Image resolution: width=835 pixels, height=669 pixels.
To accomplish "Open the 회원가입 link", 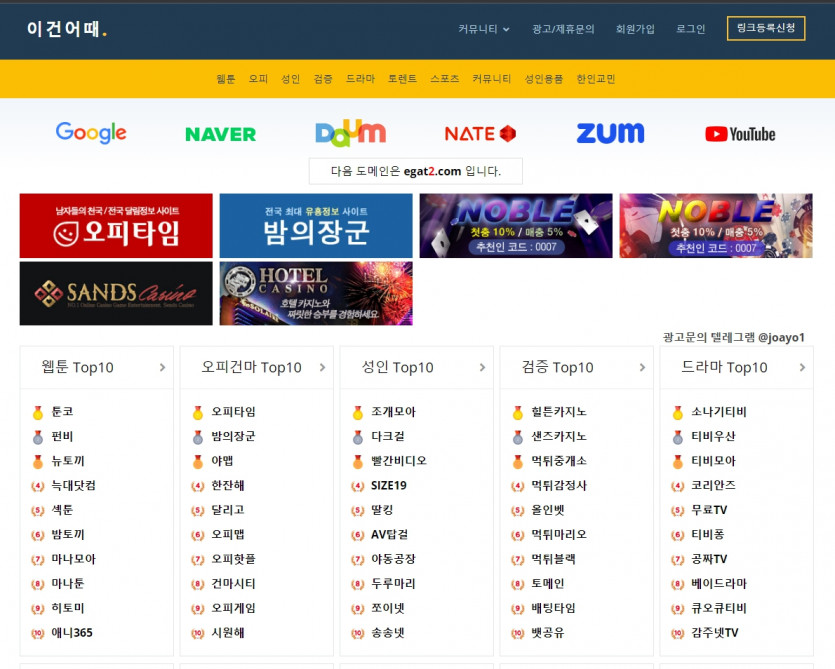I will point(635,29).
